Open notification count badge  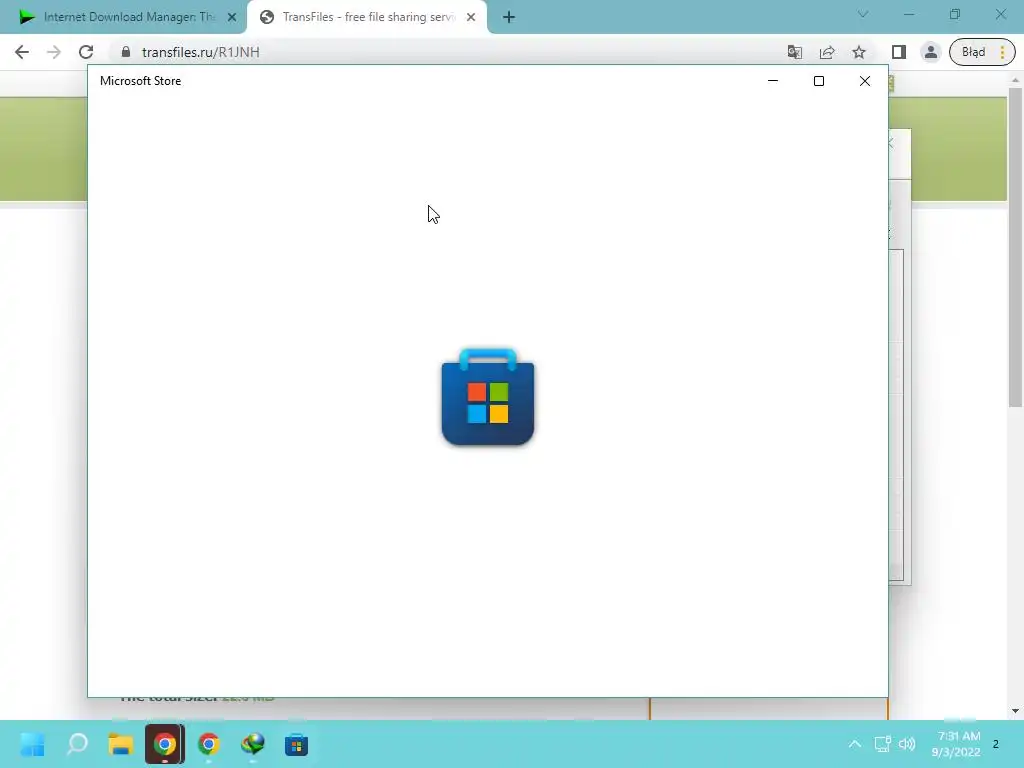coord(995,744)
